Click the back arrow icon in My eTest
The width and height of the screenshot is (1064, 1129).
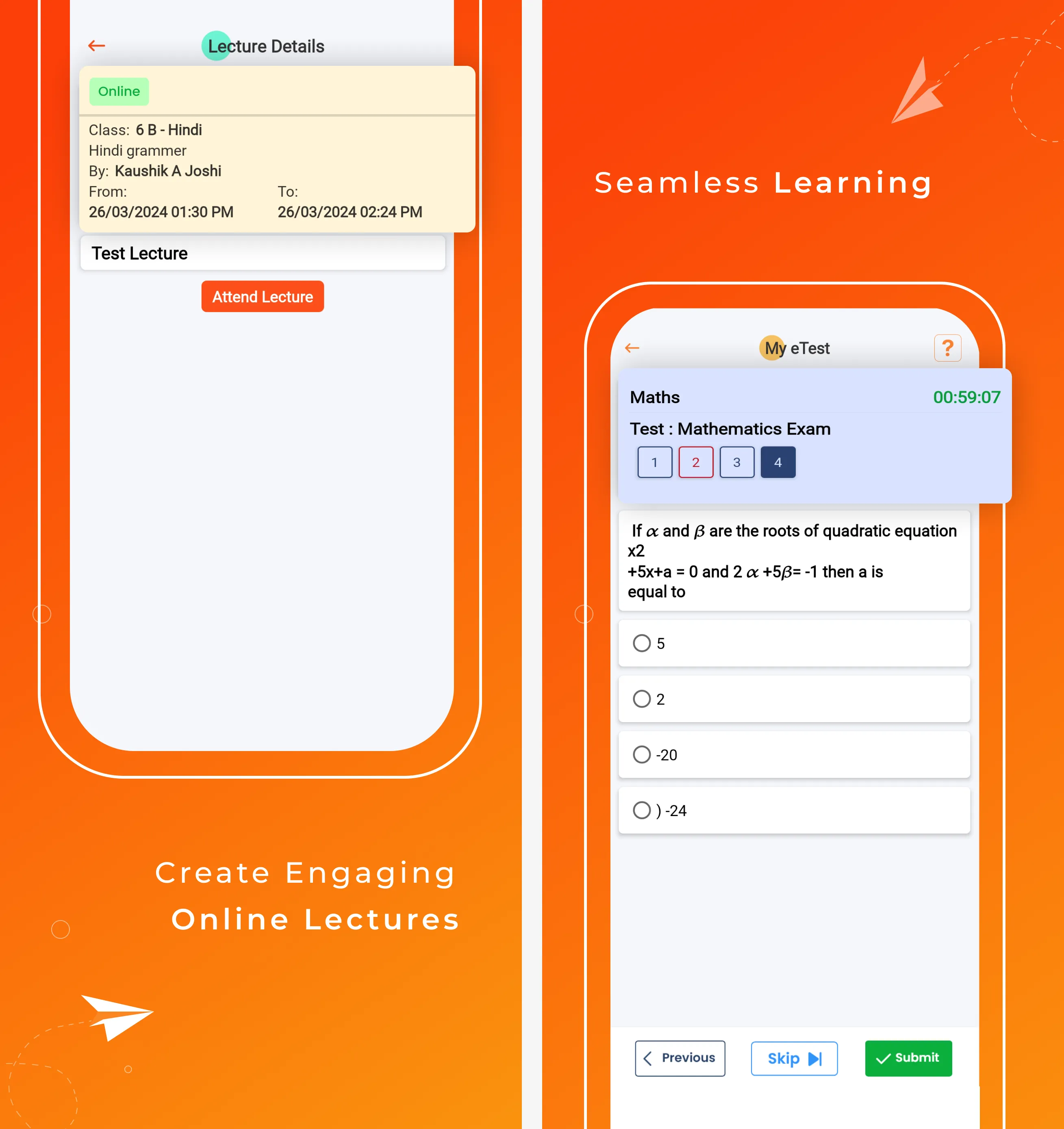click(x=631, y=347)
